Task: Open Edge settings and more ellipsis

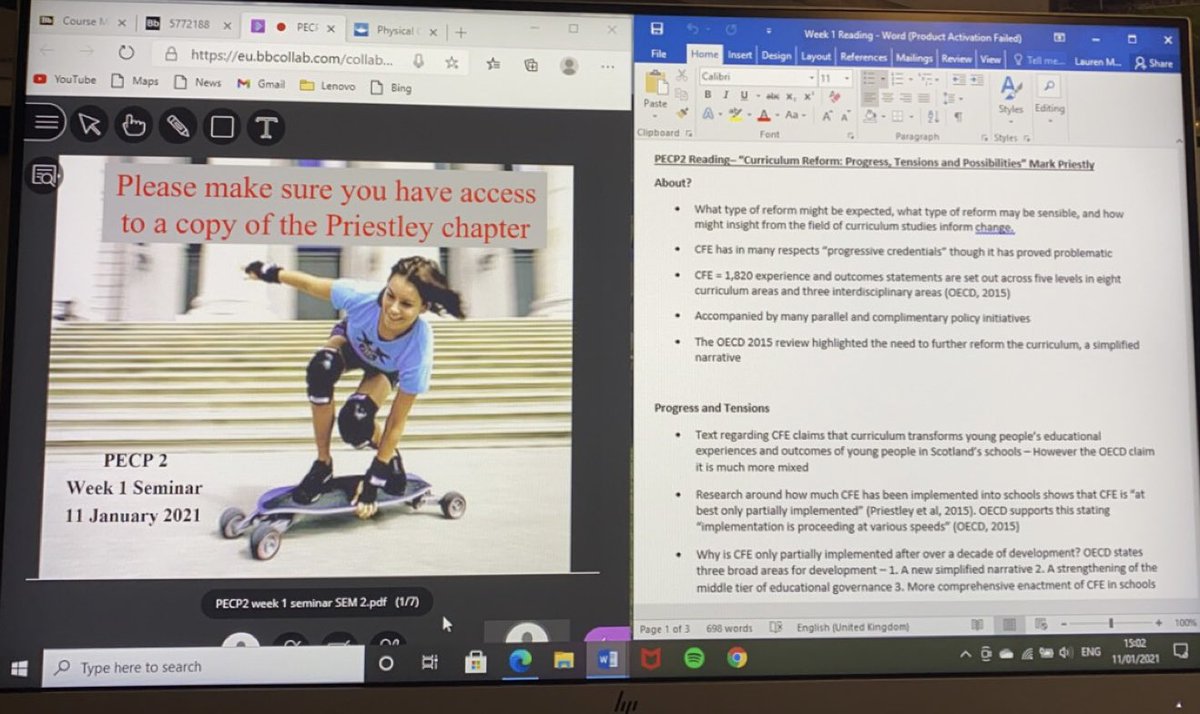Action: point(609,66)
